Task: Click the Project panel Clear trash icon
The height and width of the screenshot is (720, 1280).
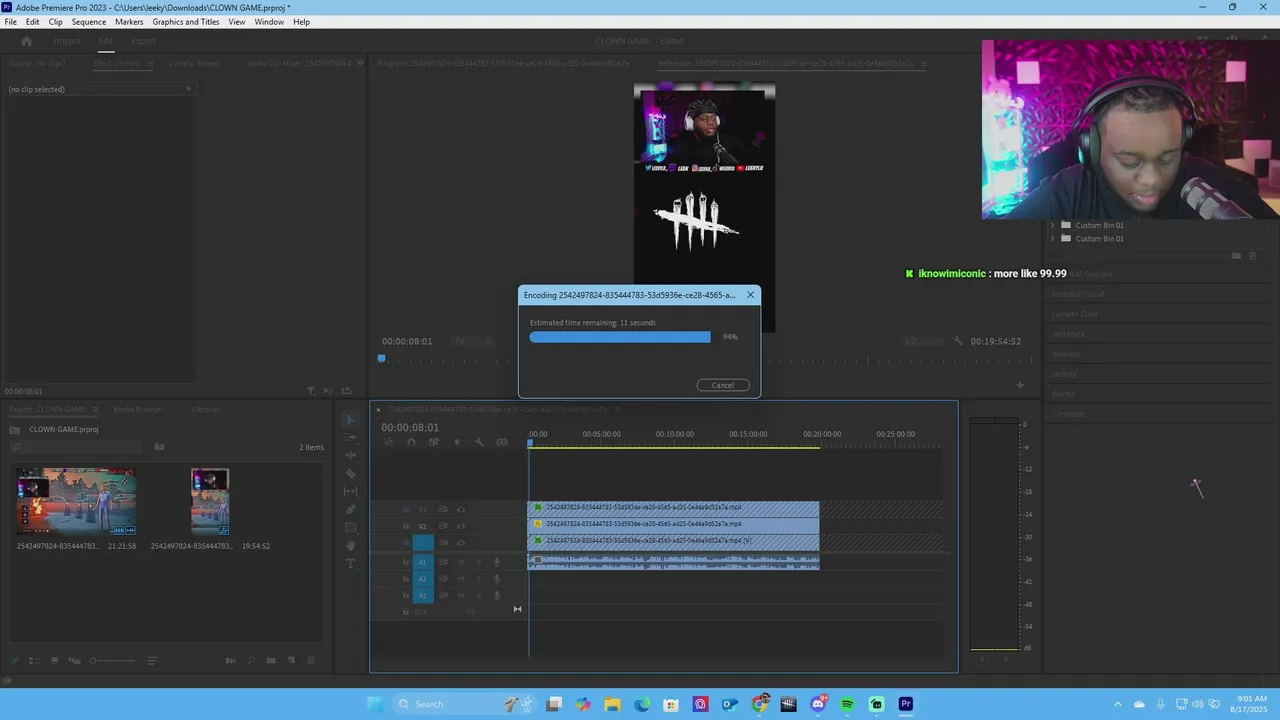Action: pyautogui.click(x=310, y=661)
